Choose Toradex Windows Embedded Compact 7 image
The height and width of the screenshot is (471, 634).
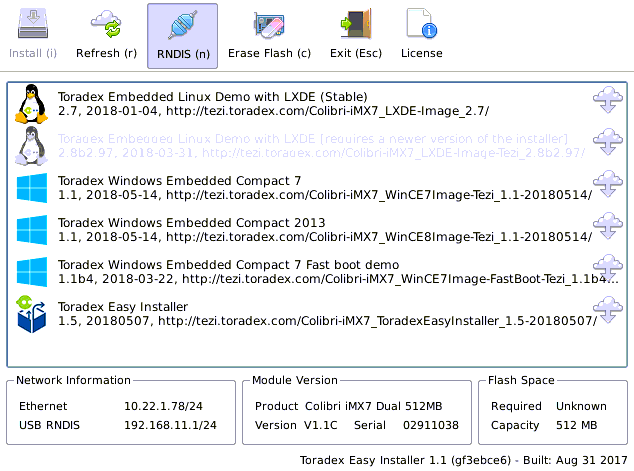[300, 187]
